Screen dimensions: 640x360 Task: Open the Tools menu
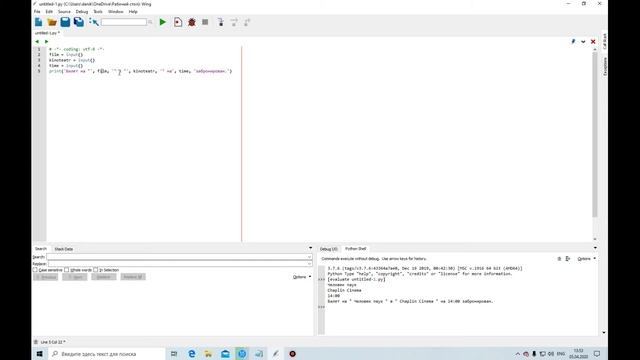98,12
